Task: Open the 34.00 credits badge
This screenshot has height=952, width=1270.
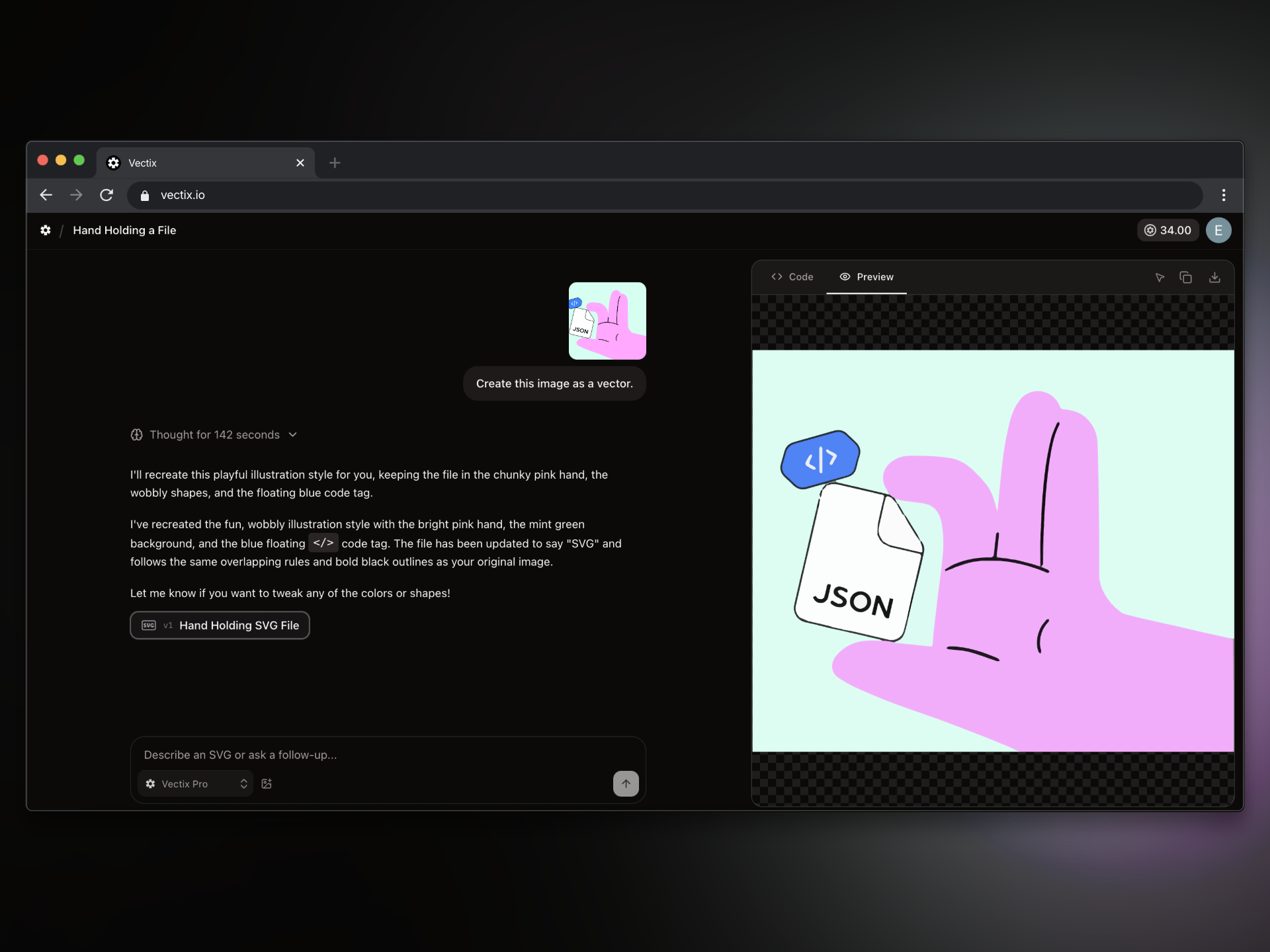Action: [1168, 230]
